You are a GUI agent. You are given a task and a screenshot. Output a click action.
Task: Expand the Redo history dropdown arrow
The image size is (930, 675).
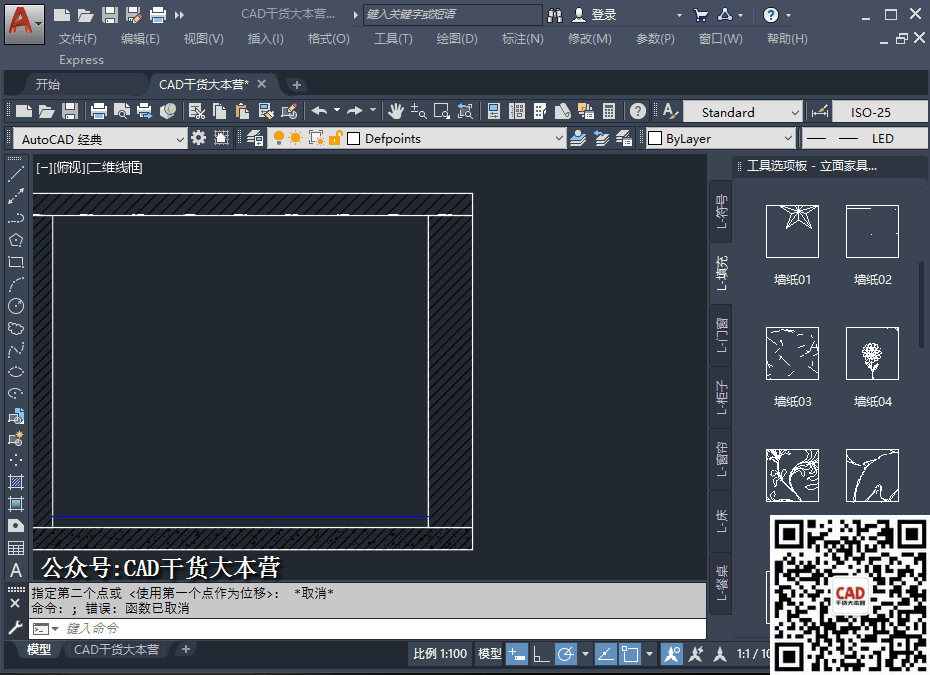[x=372, y=110]
